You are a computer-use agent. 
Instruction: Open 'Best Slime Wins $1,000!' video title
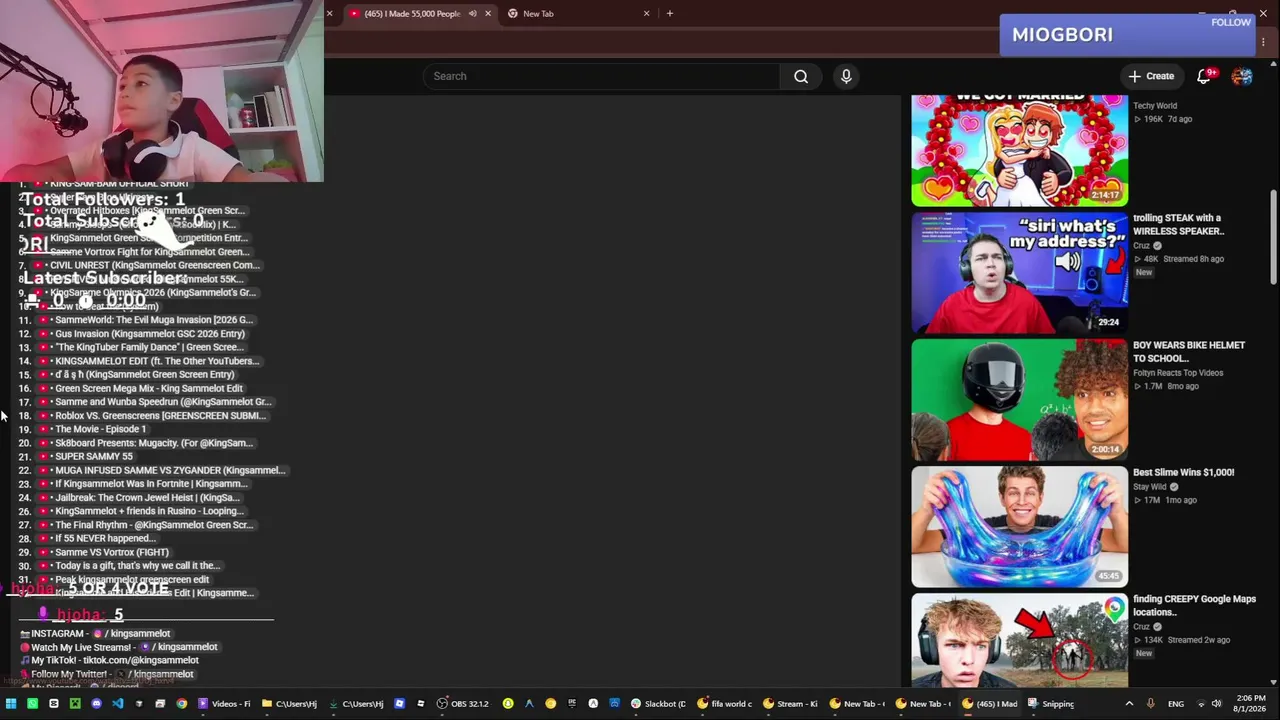point(1183,472)
